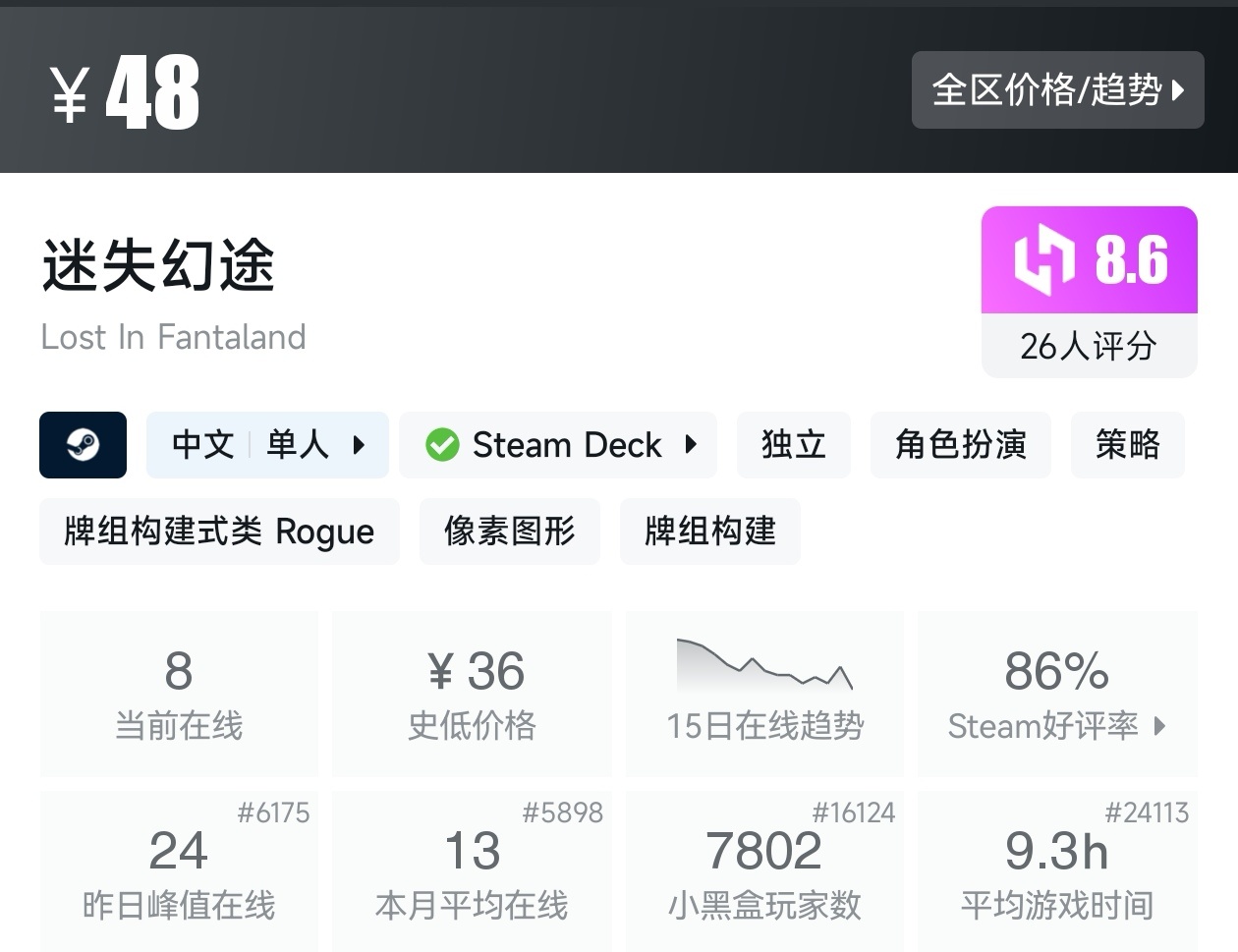This screenshot has height=952, width=1238.
Task: Open the 26人评分 rating count
Action: pos(1089,346)
